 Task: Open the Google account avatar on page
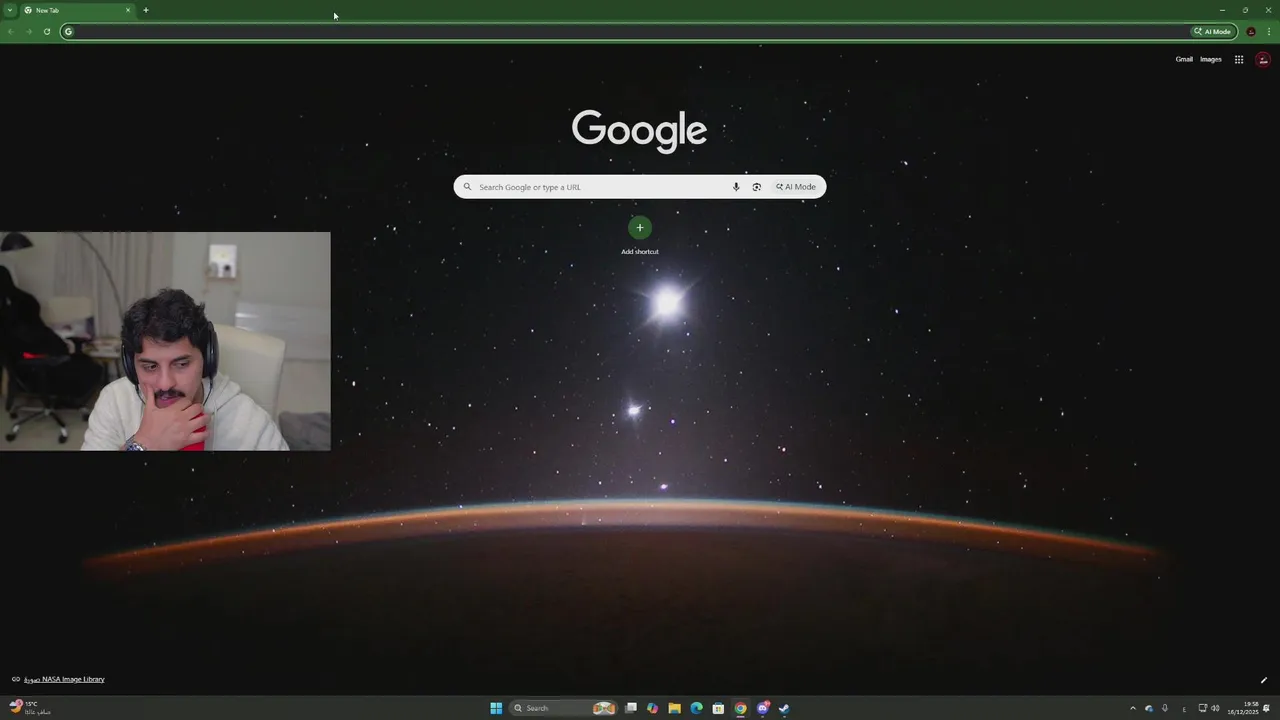tap(1263, 59)
